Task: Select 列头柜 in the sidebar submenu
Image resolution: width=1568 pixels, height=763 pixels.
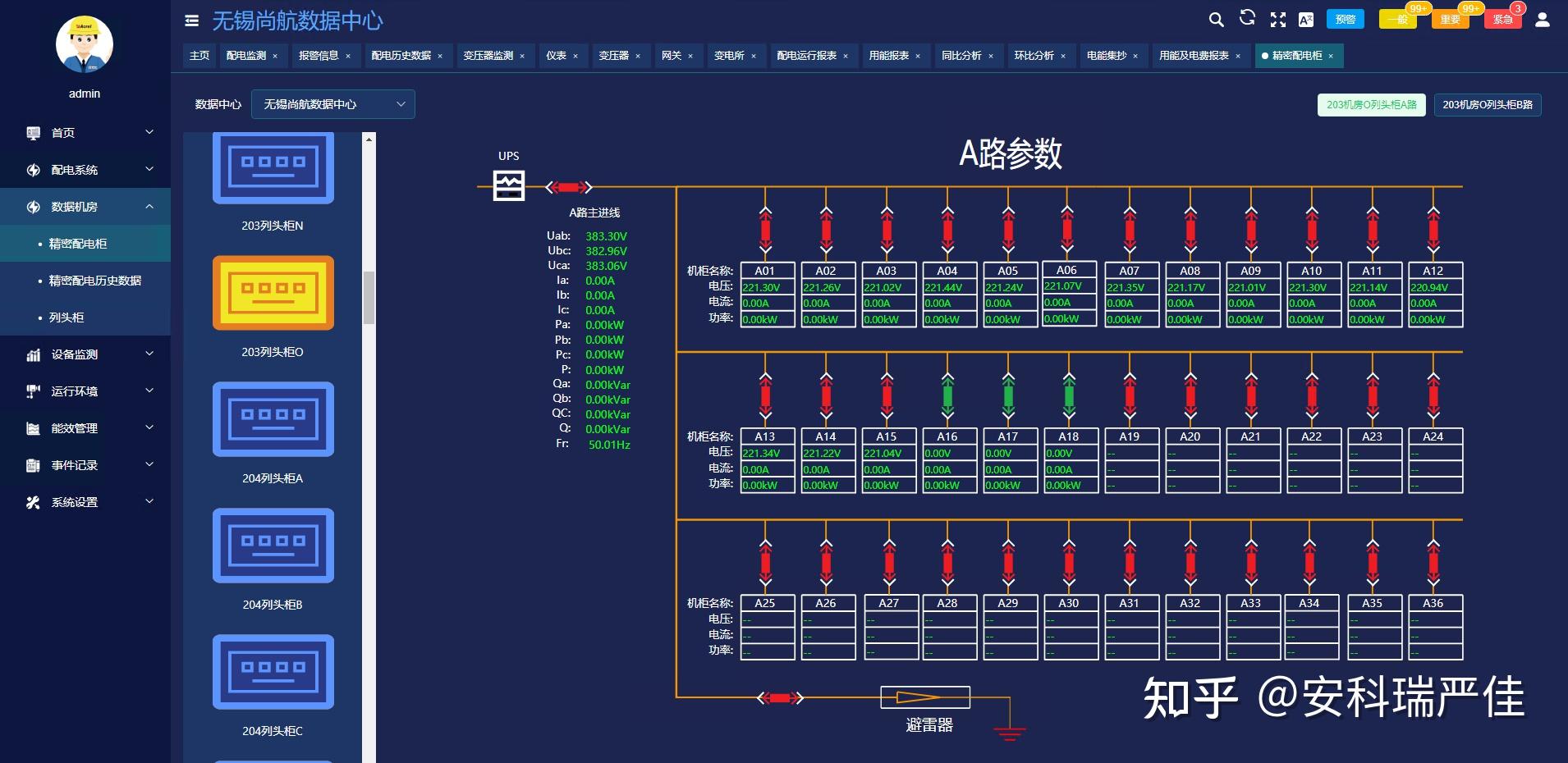Action: coord(66,318)
